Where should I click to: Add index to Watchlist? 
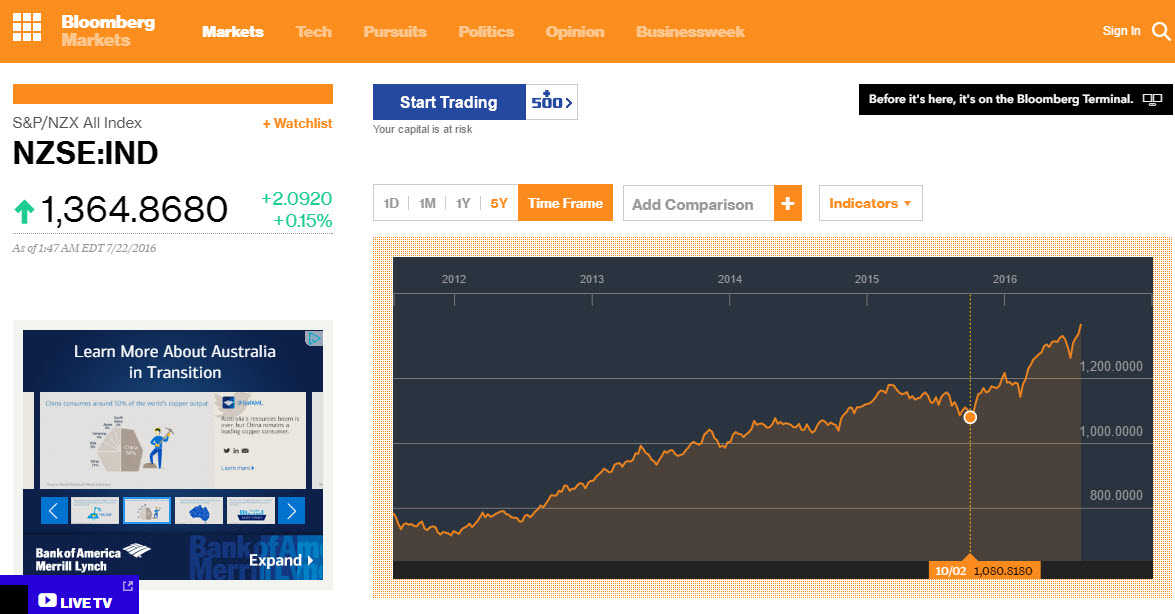[297, 124]
